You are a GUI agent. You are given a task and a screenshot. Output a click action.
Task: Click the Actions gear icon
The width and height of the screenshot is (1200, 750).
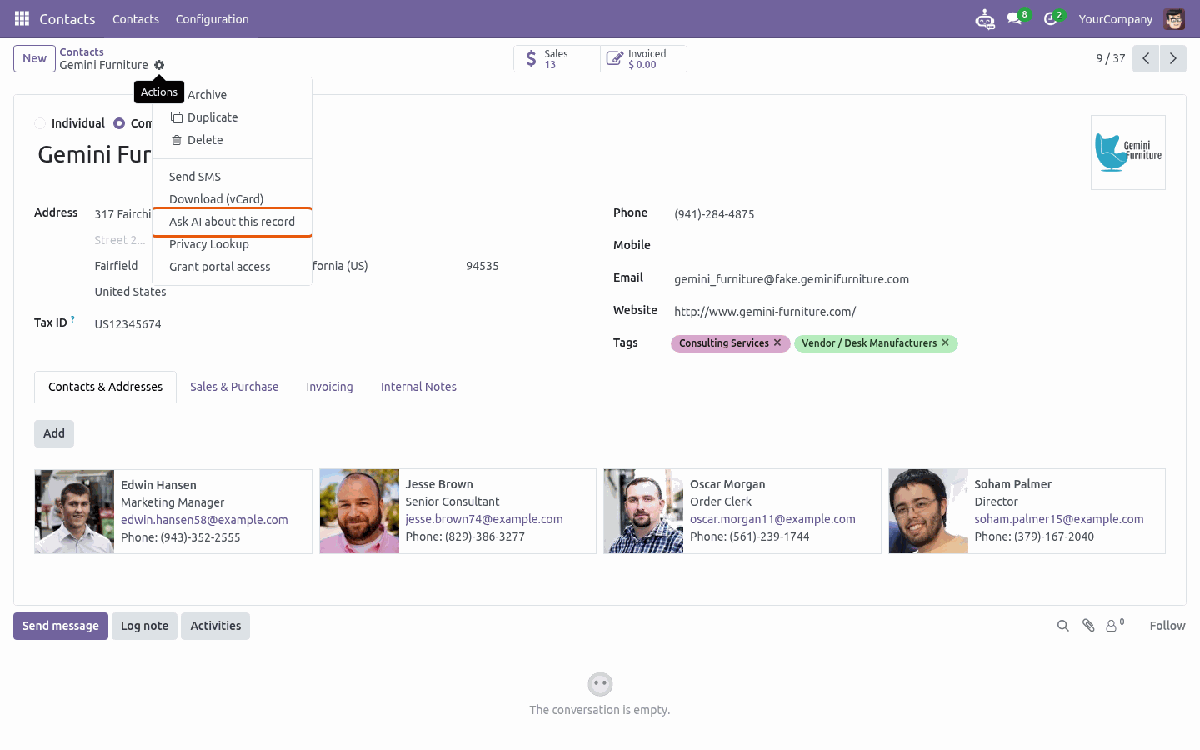pyautogui.click(x=159, y=65)
